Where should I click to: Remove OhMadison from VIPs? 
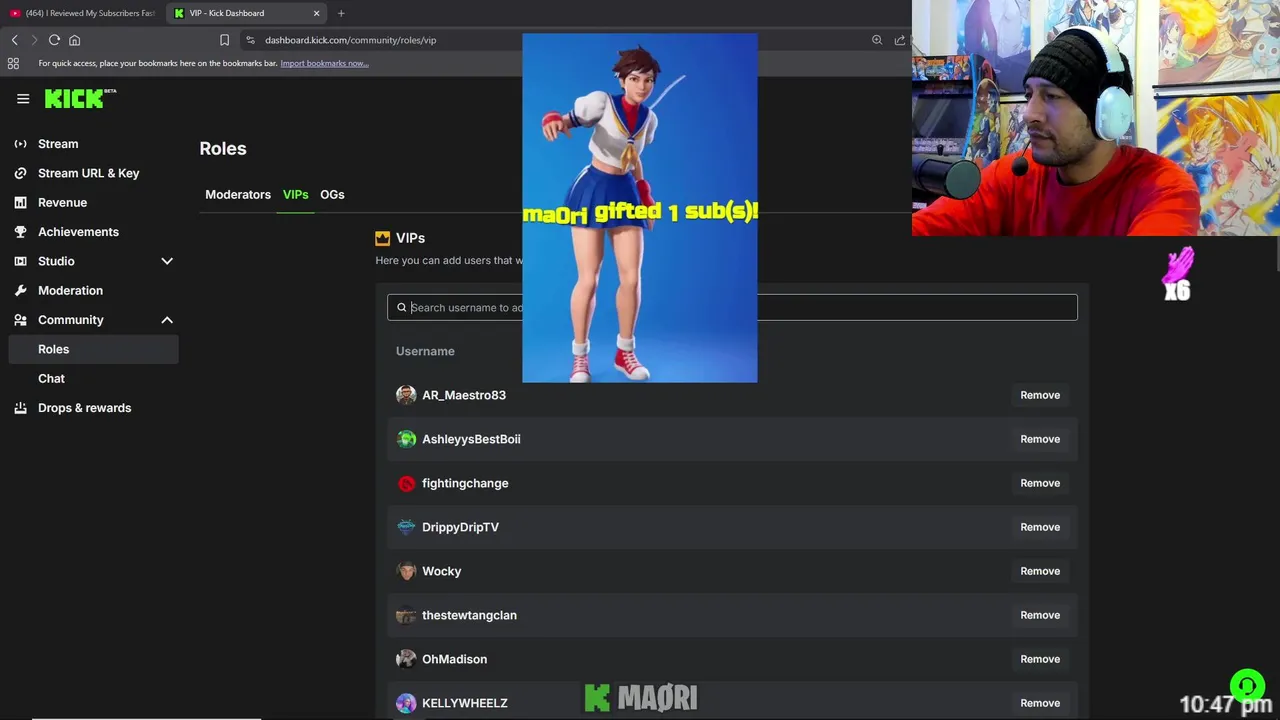1040,659
